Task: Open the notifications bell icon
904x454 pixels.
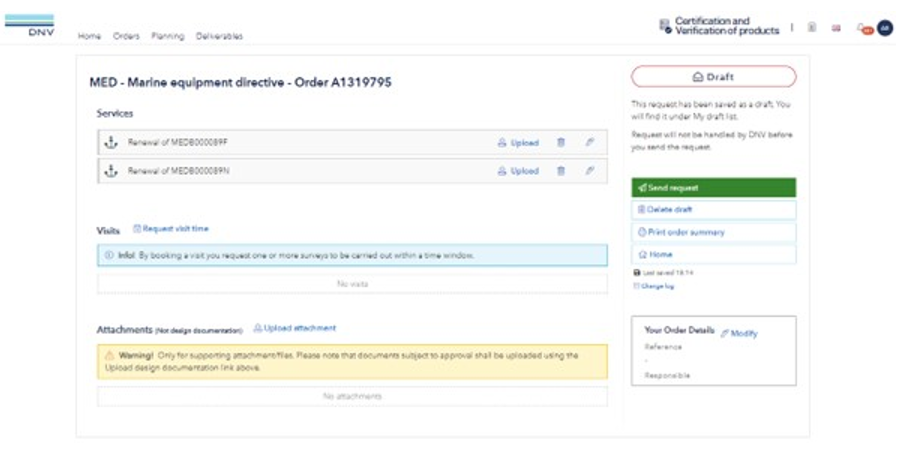Action: (863, 28)
